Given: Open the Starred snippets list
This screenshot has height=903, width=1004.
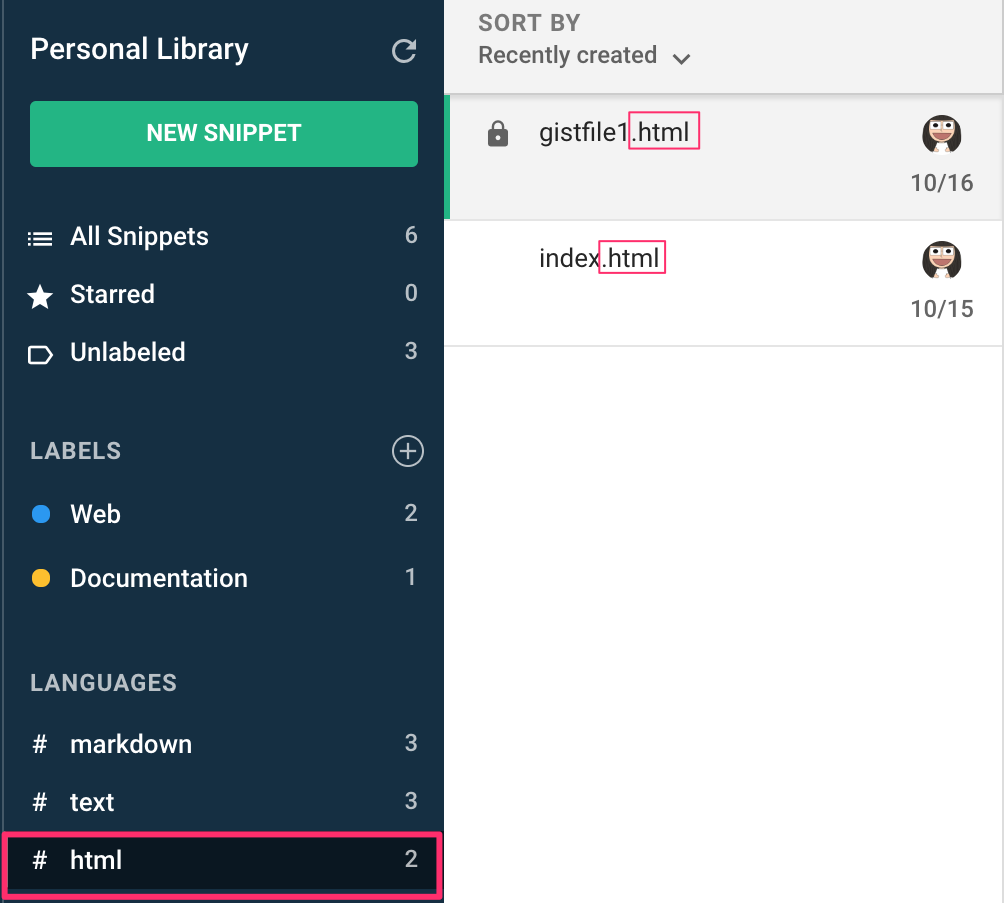Looking at the screenshot, I should pyautogui.click(x=112, y=295).
